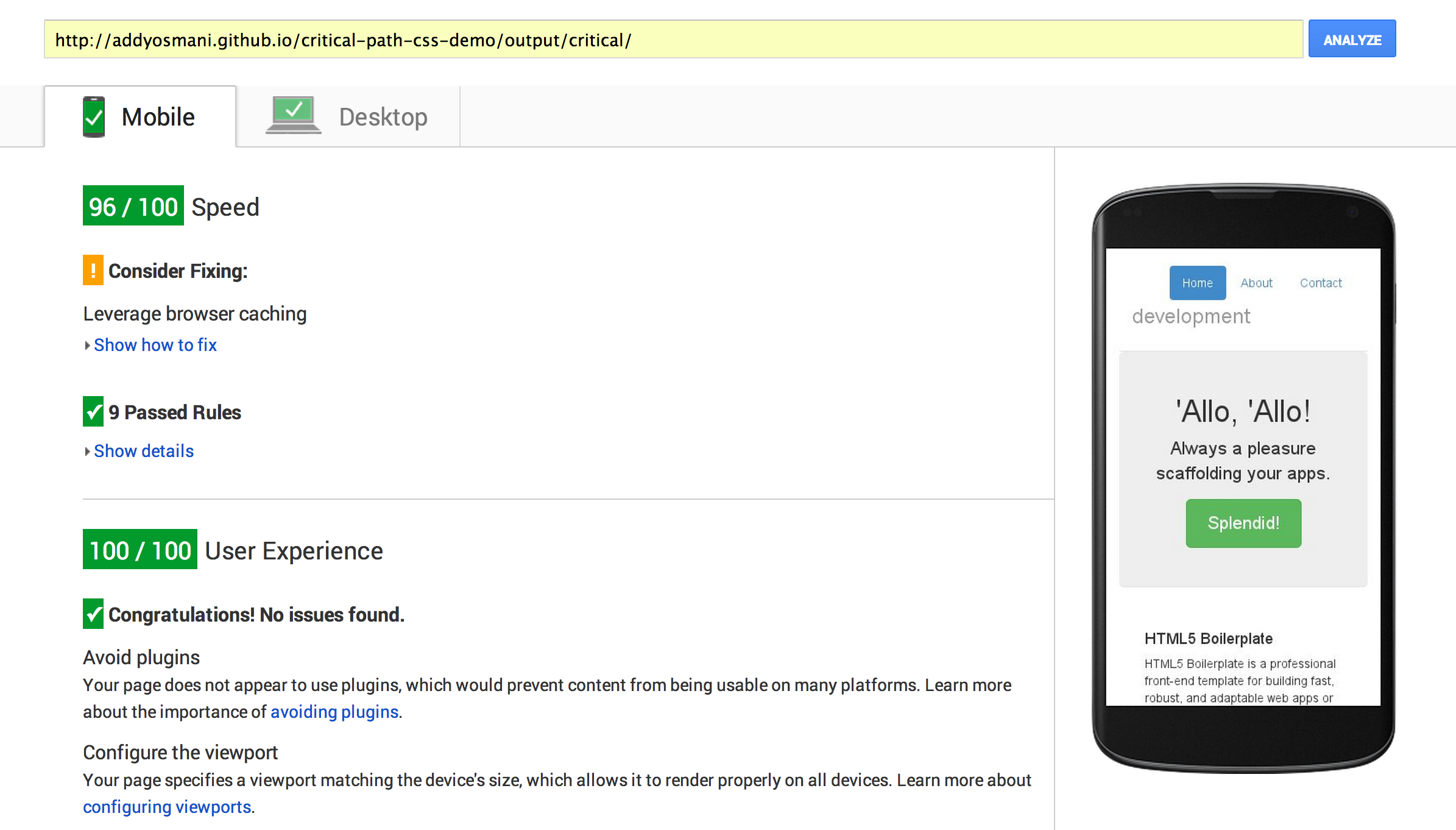Click the orange exclamation warning icon

(x=93, y=270)
